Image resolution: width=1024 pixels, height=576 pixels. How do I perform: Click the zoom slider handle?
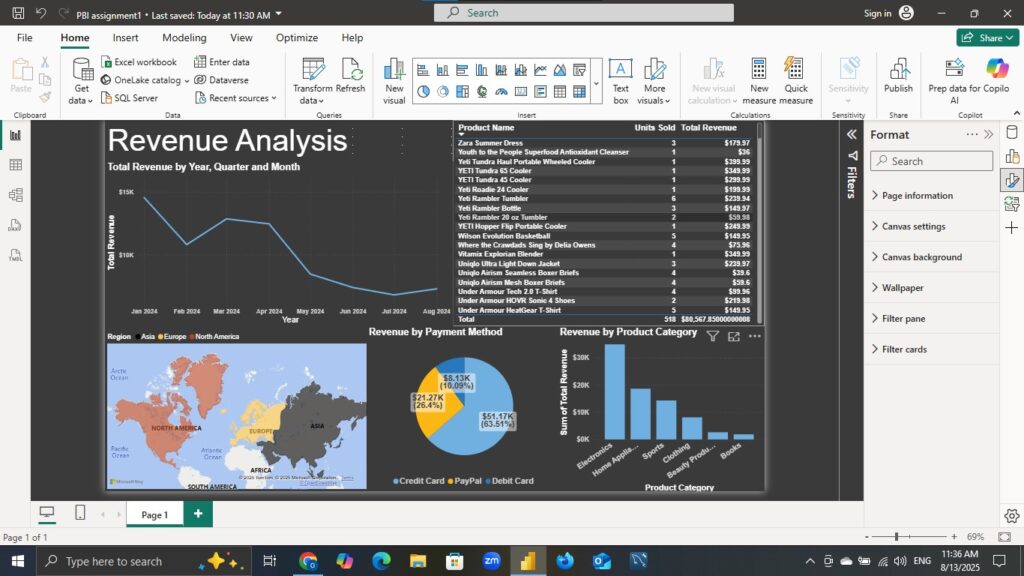pyautogui.click(x=897, y=537)
